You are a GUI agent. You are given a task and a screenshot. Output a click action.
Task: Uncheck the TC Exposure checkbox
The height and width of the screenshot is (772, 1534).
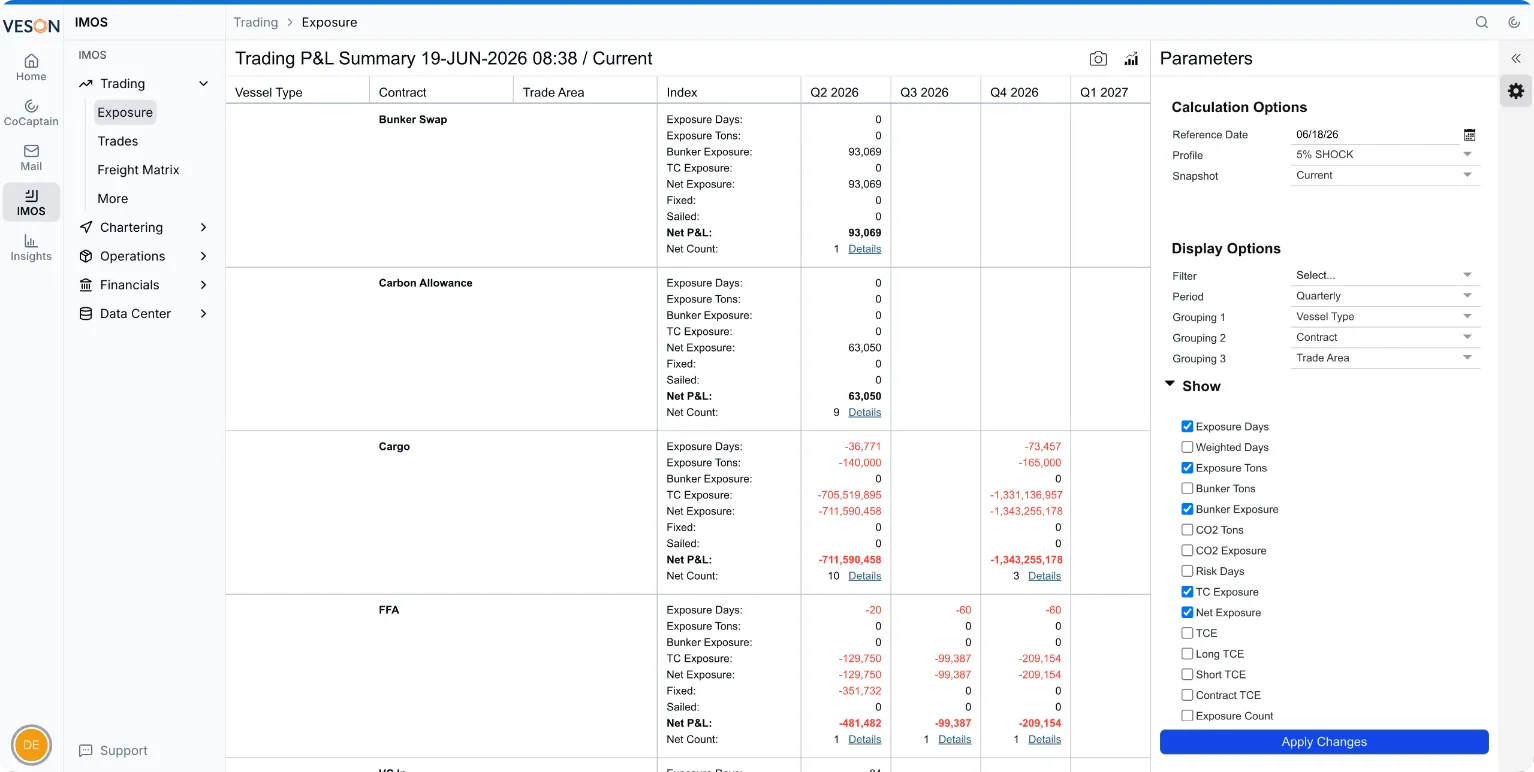coord(1187,592)
